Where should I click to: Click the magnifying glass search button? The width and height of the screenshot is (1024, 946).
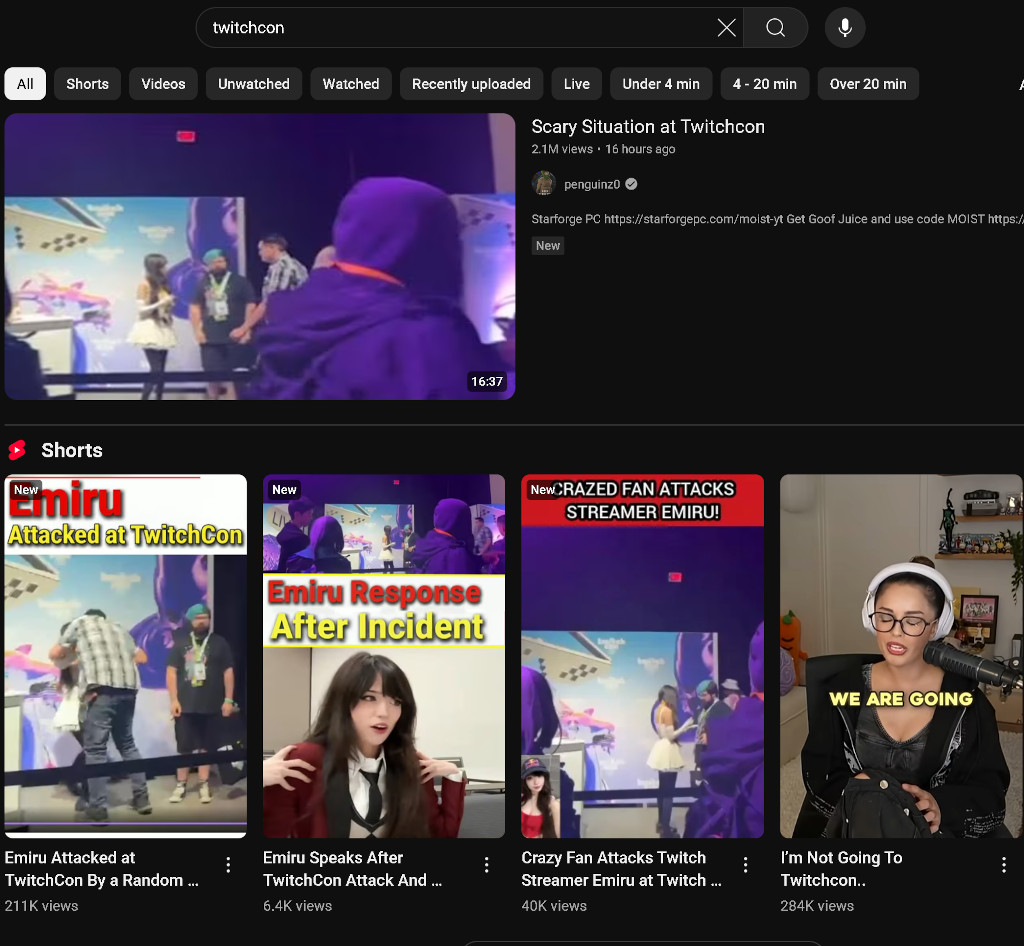(775, 28)
